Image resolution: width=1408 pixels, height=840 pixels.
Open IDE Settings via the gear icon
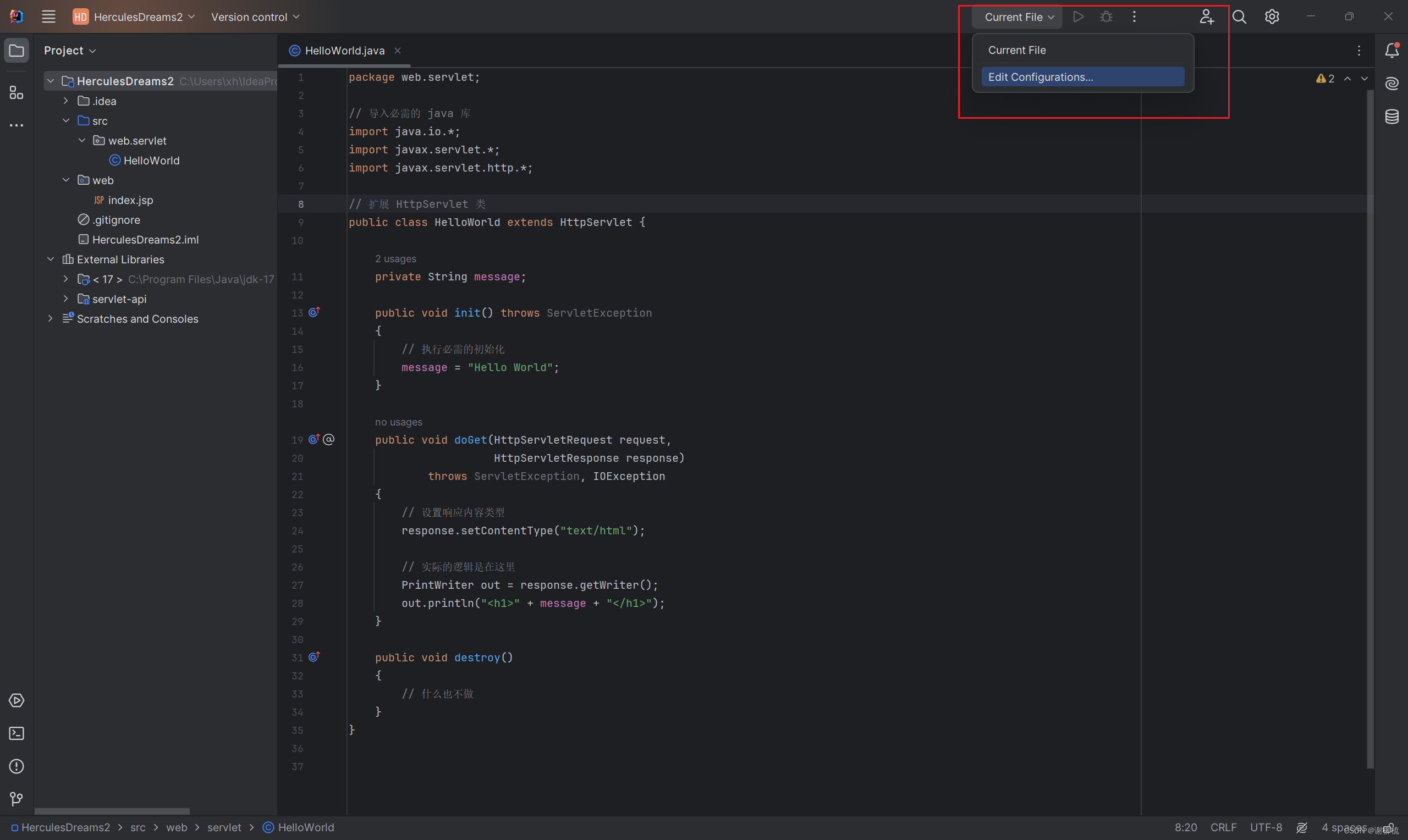coord(1272,16)
